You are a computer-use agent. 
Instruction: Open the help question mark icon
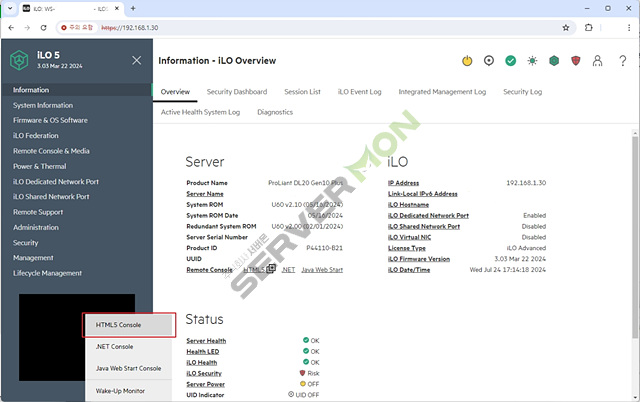[622, 61]
